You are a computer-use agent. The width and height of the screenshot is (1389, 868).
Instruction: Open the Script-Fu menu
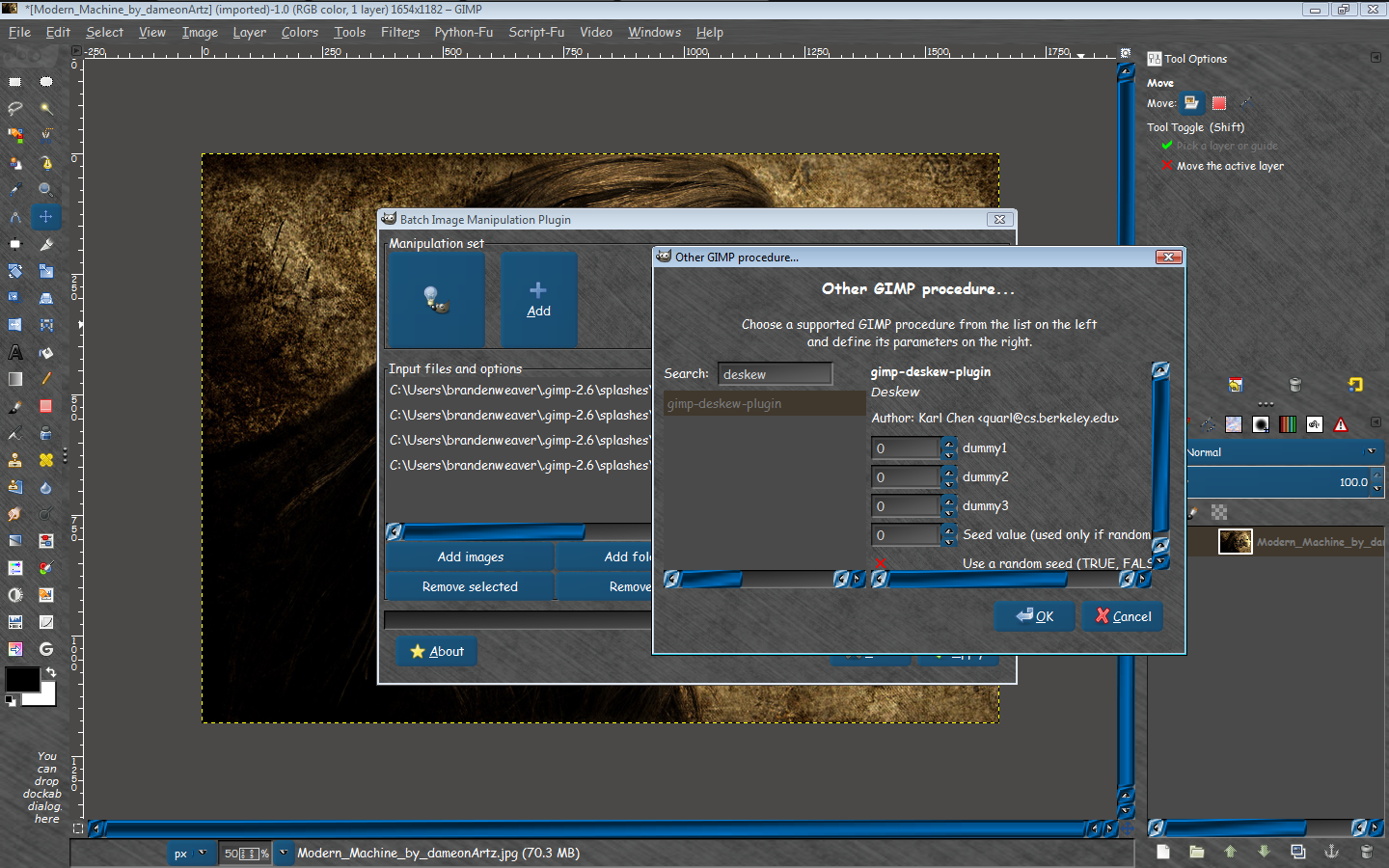pos(536,32)
